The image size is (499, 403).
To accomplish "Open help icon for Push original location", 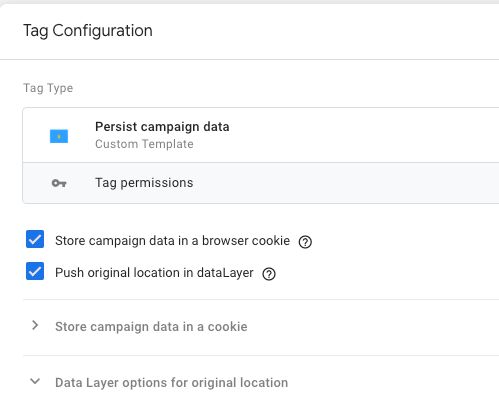I will pos(269,274).
